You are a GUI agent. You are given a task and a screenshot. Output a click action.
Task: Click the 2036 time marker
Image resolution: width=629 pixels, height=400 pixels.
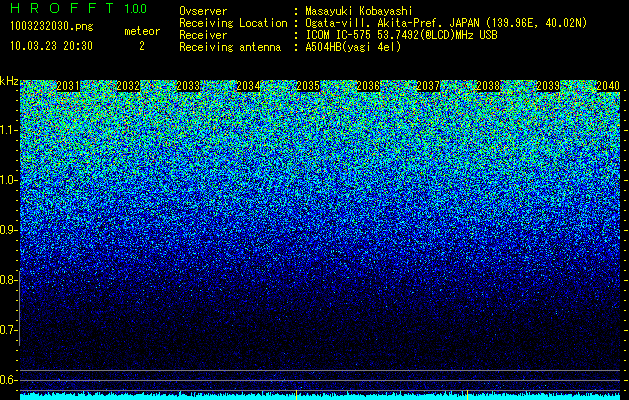point(368,86)
